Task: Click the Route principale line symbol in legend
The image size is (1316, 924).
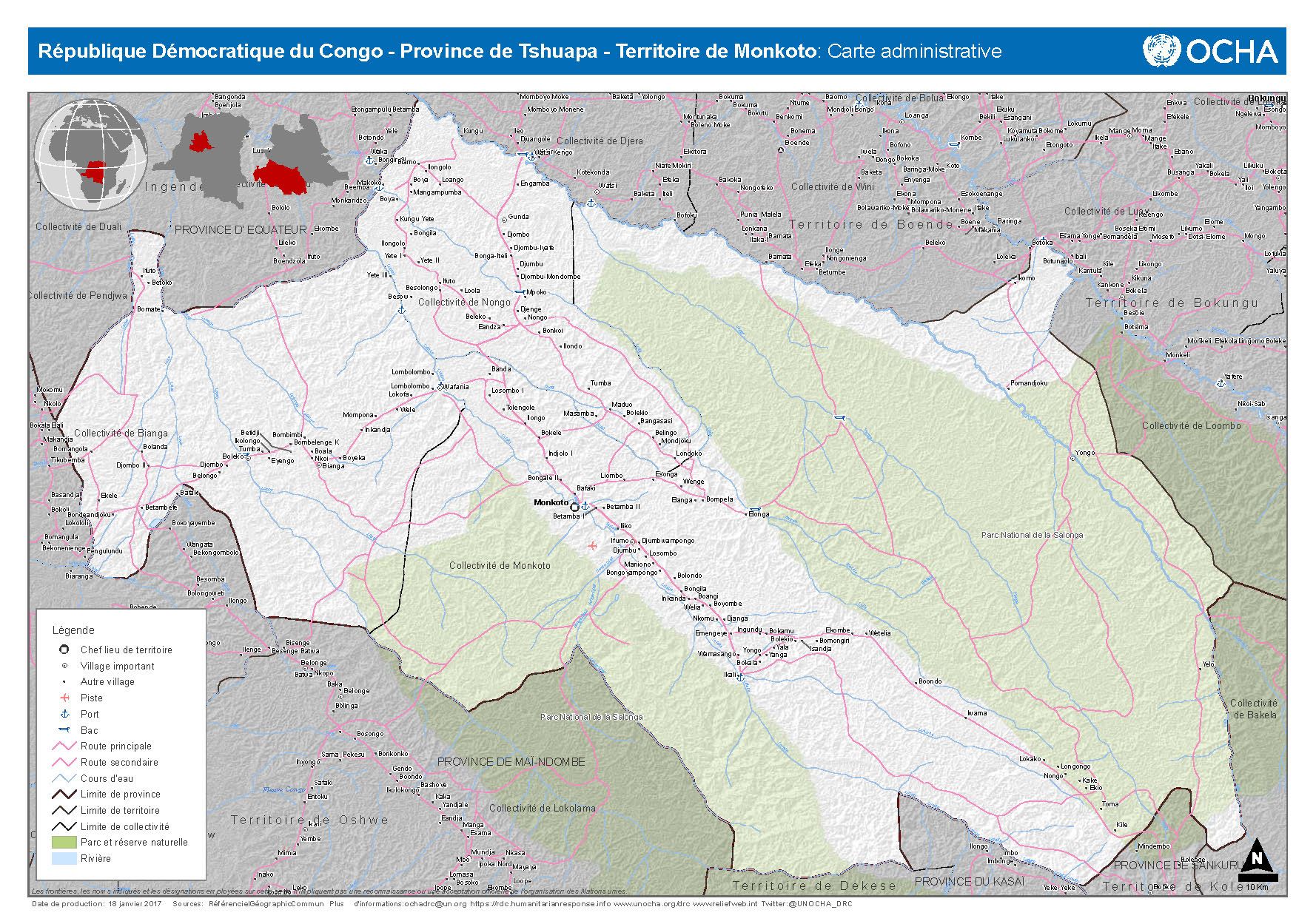Action: [64, 746]
